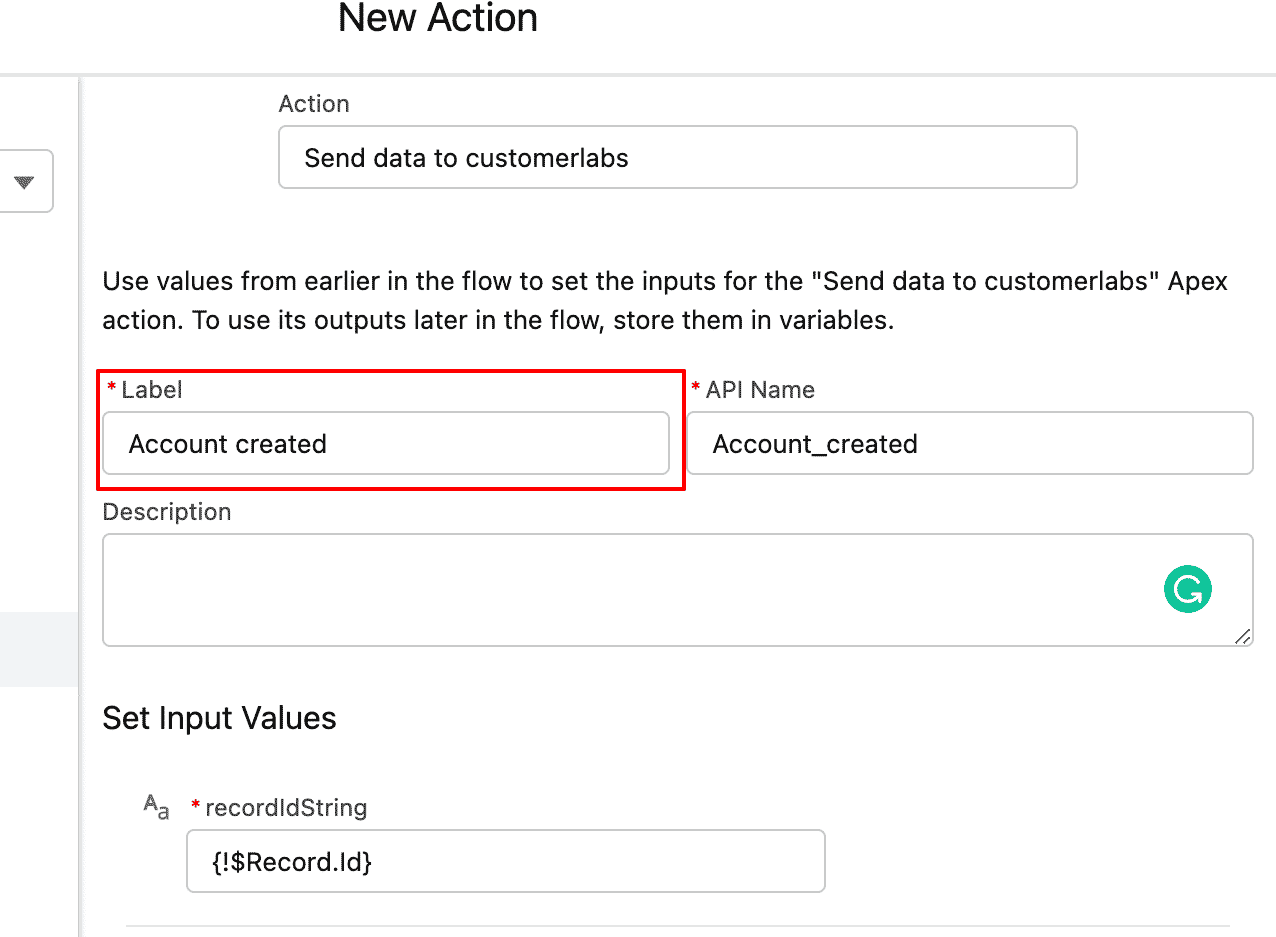Click the 'New Action' heading
The image size is (1276, 937).
pos(438,18)
